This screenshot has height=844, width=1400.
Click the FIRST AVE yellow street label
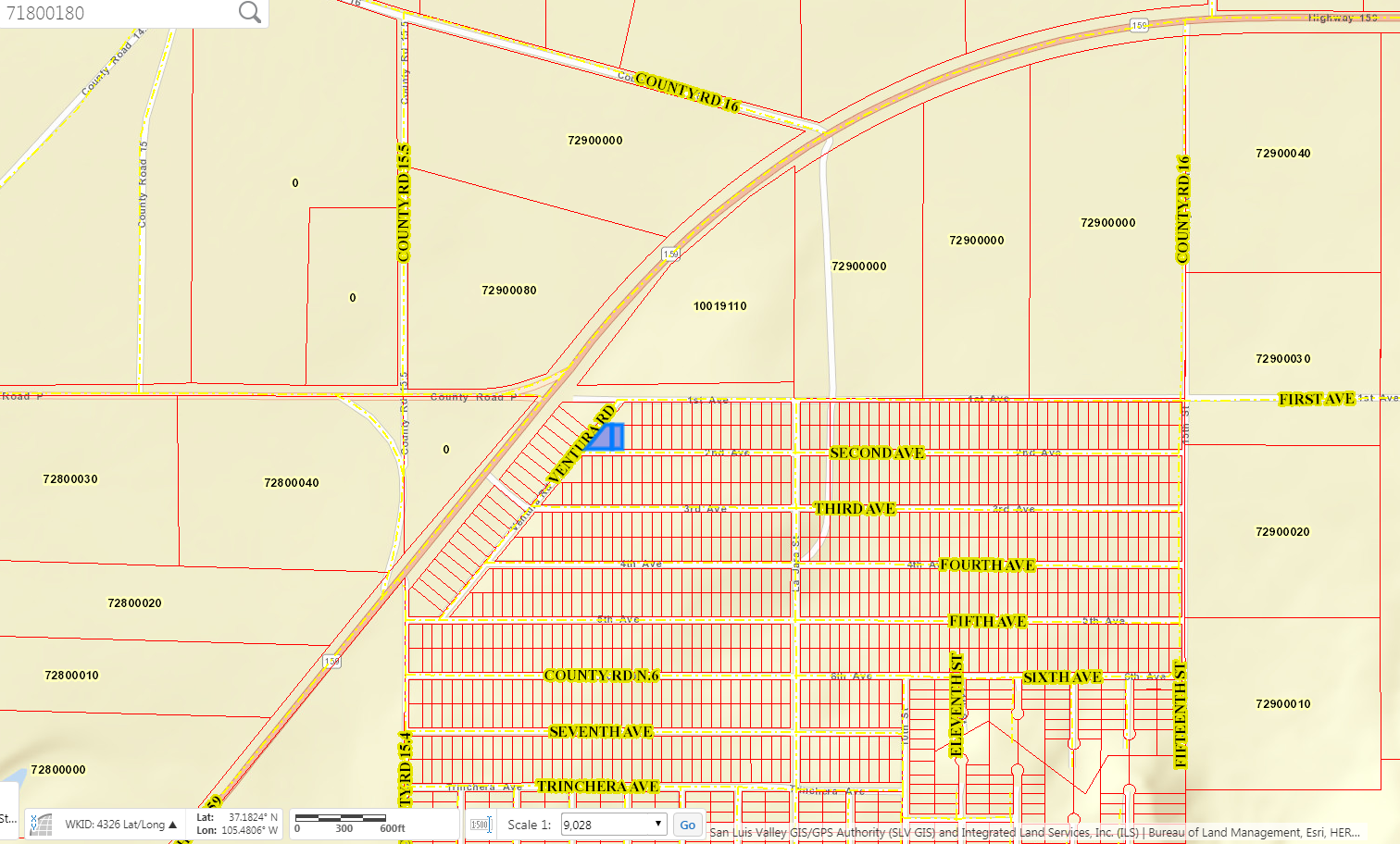coord(1316,399)
